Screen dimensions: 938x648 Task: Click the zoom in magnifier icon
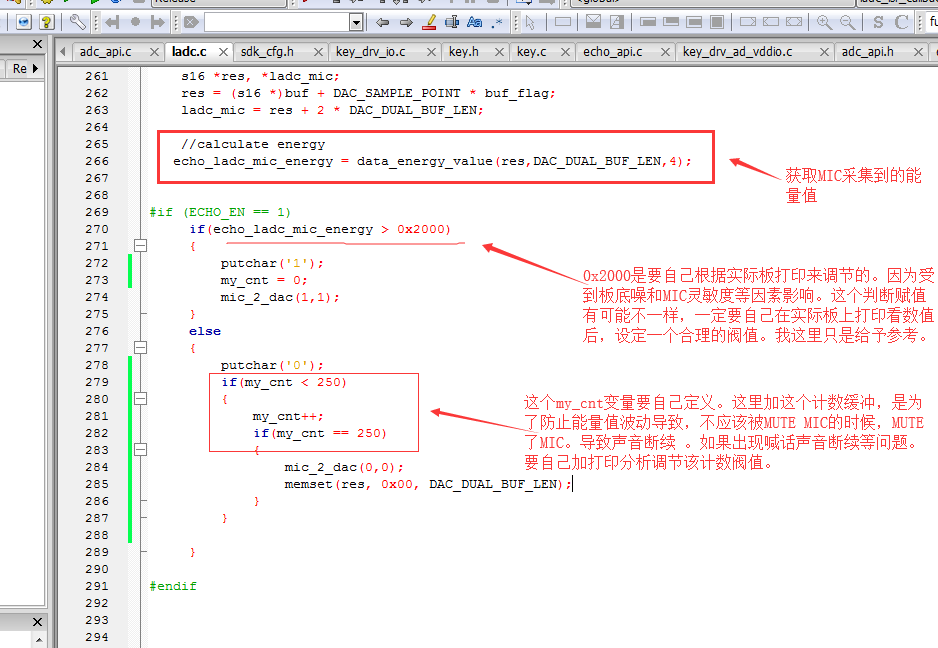[824, 22]
